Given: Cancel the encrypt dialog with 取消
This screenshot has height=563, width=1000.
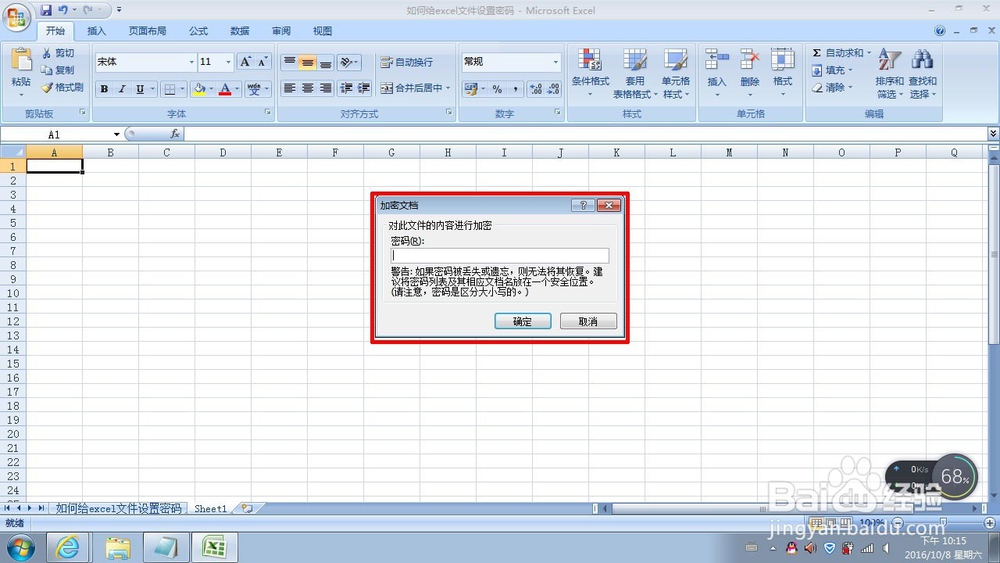Looking at the screenshot, I should tap(588, 321).
